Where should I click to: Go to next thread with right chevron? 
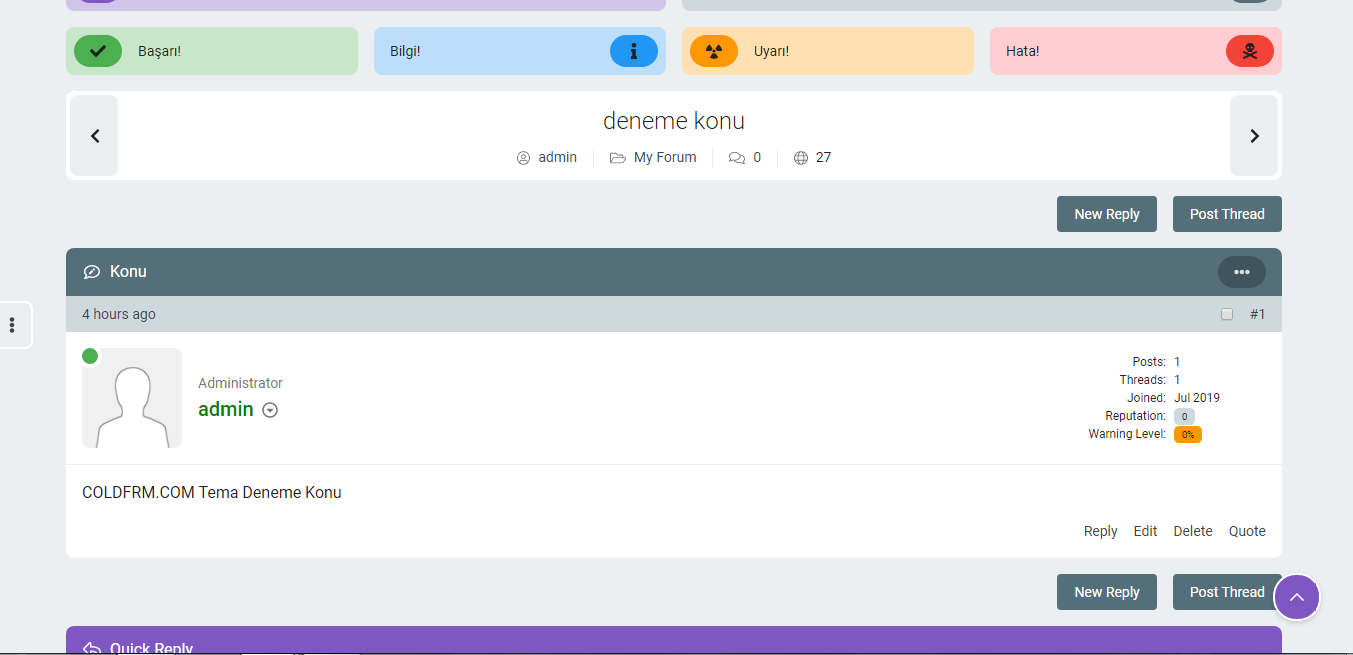[1254, 136]
